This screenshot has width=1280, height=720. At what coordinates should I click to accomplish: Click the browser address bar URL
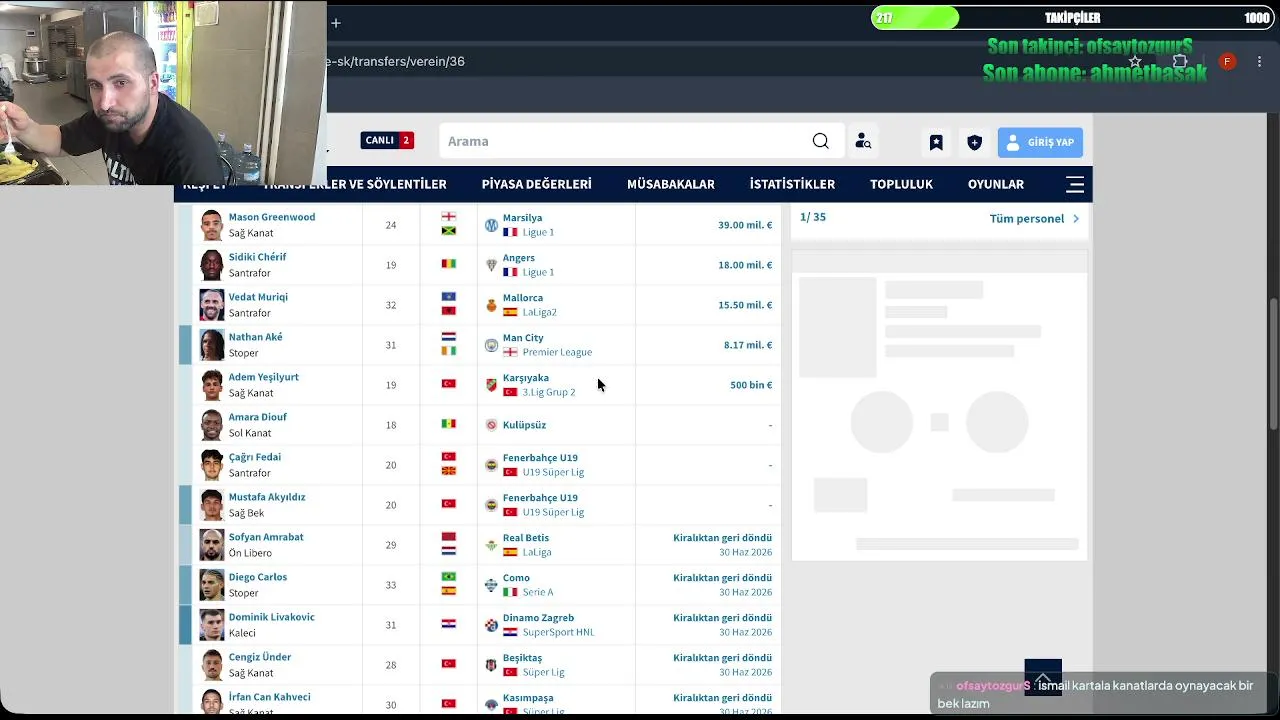(x=396, y=61)
